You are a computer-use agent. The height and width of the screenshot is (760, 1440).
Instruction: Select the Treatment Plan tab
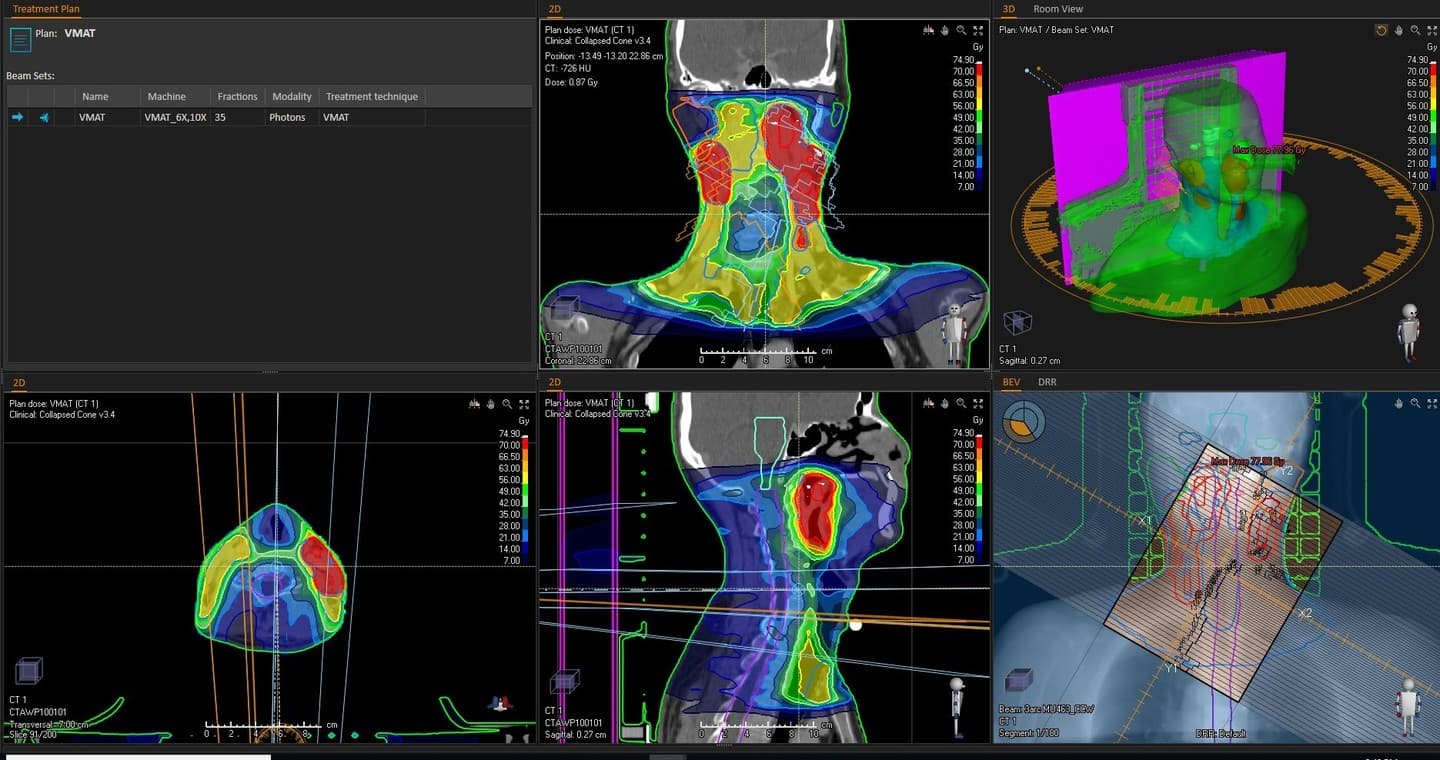[x=46, y=9]
